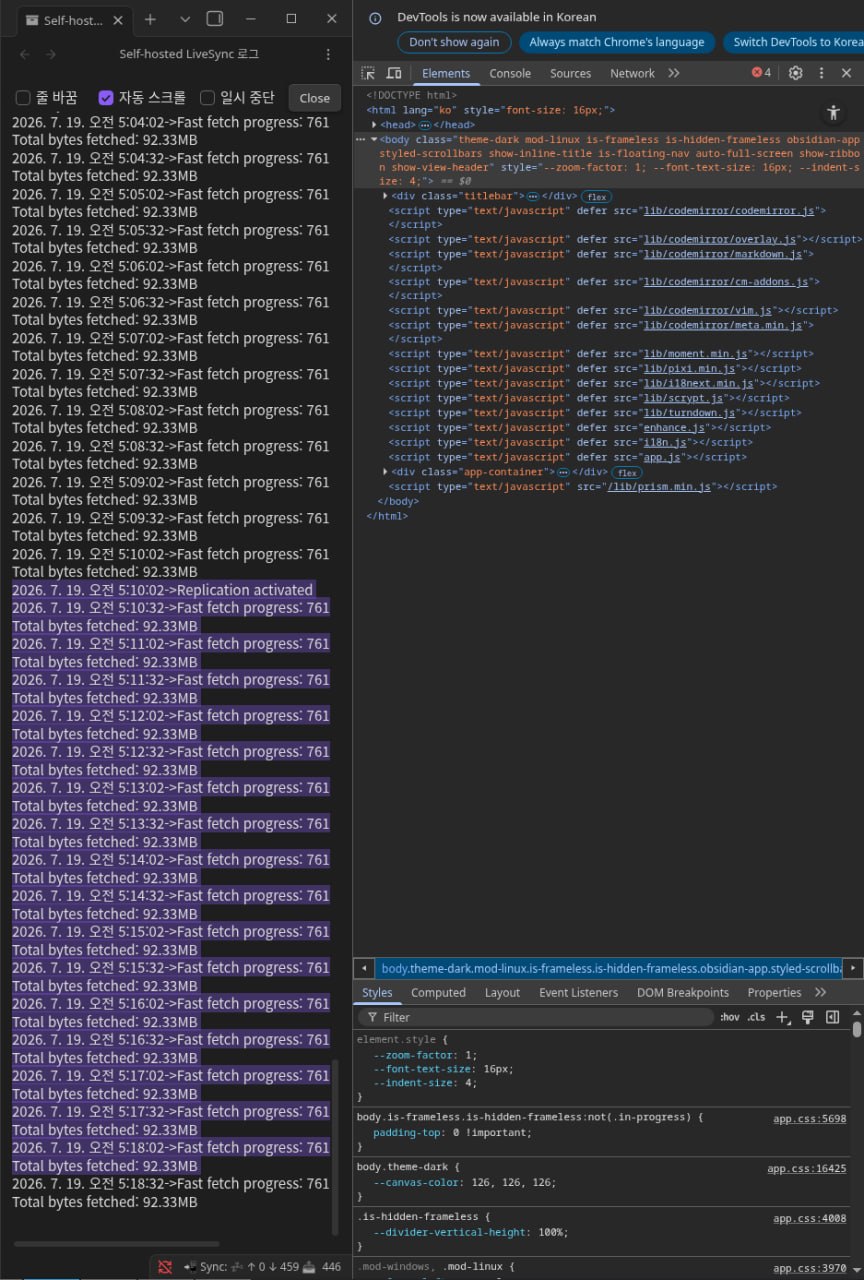The width and height of the screenshot is (864, 1280).
Task: Click the Close button in log view
Action: click(314, 98)
